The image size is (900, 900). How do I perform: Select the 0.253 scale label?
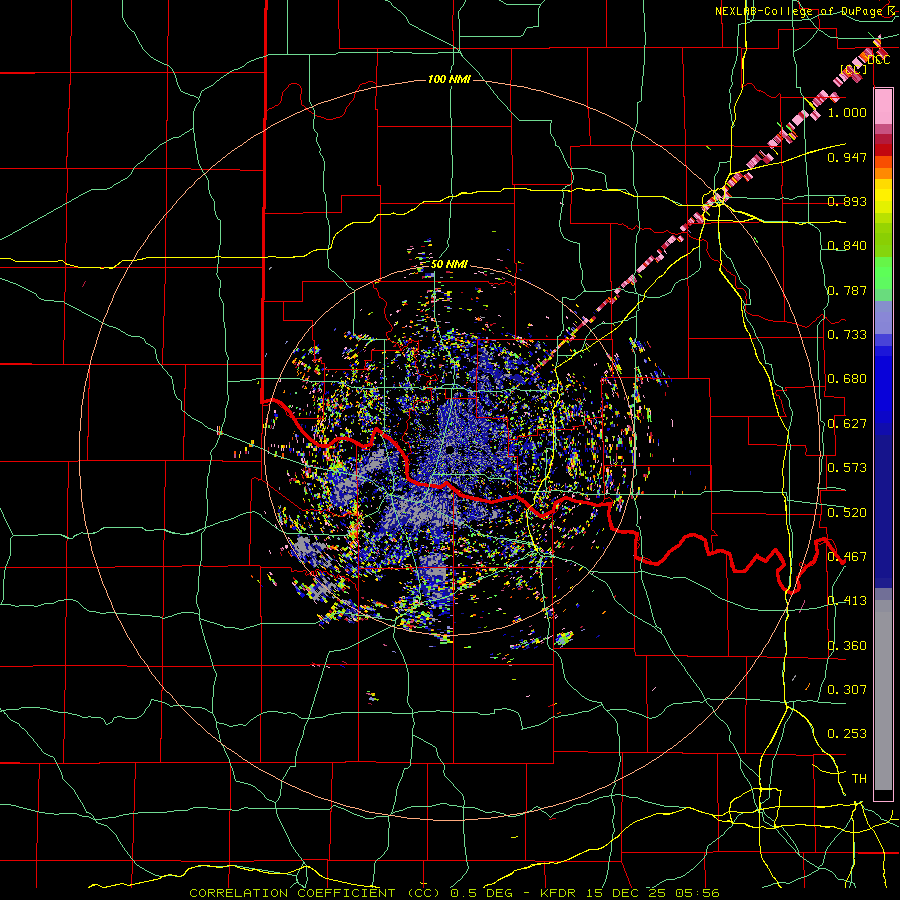click(x=847, y=734)
